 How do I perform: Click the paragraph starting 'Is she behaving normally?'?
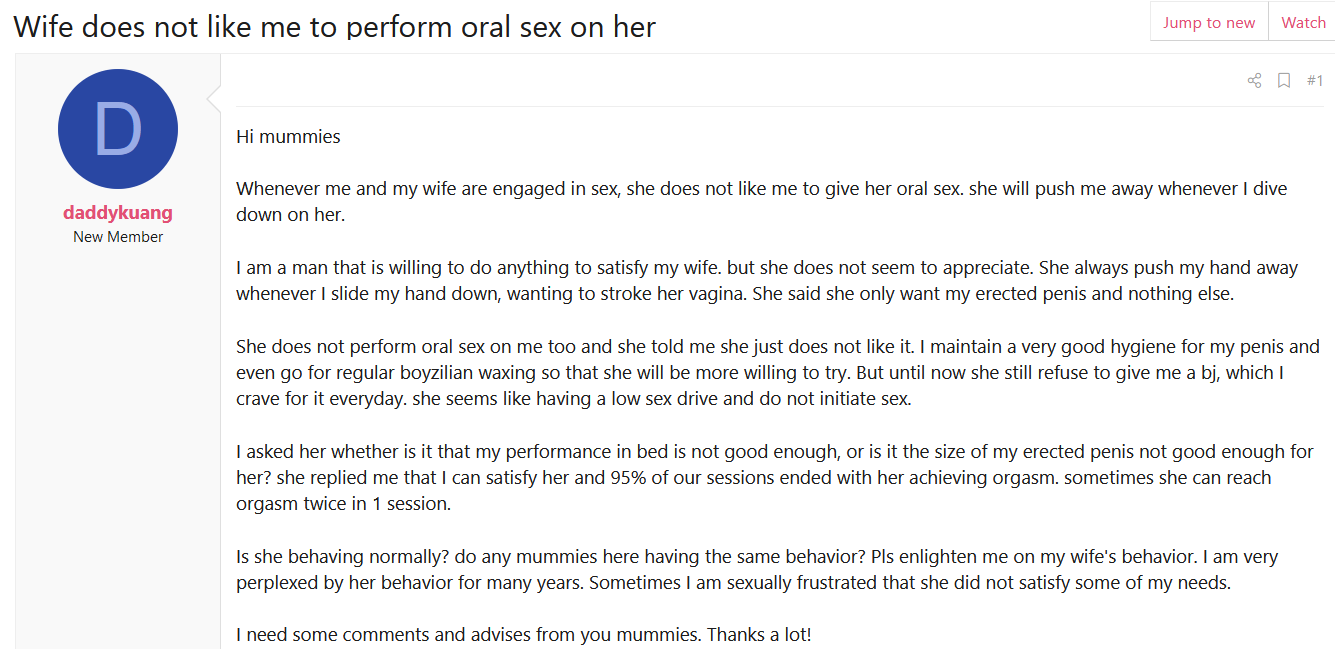[757, 569]
